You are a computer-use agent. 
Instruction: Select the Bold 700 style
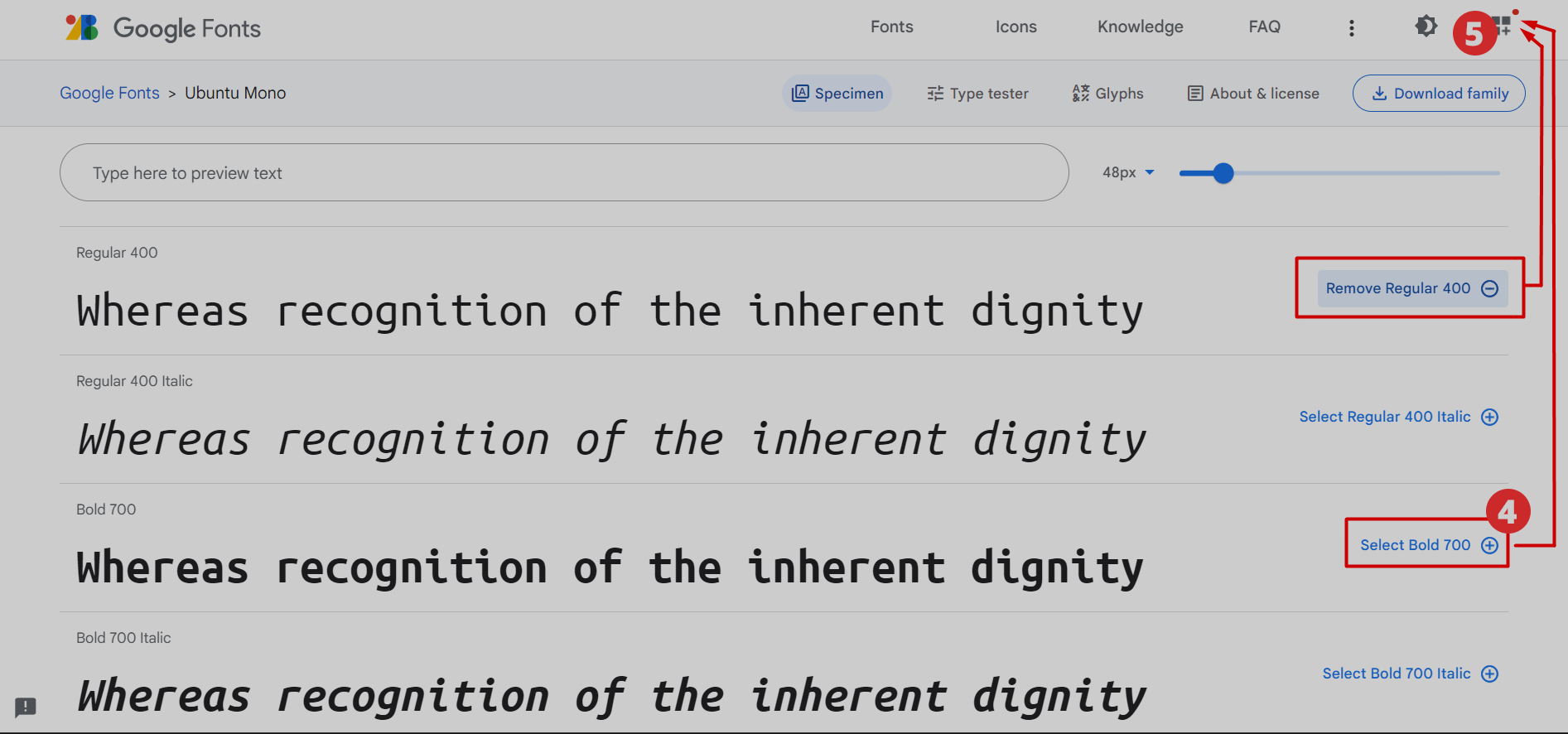tap(1429, 545)
